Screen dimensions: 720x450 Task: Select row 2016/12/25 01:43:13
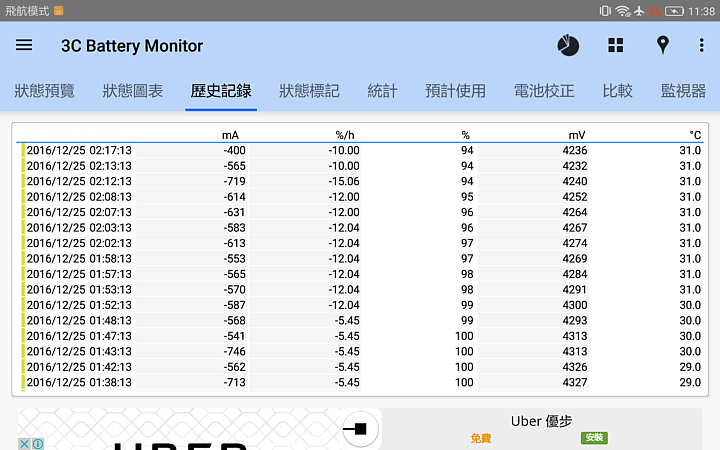[362, 351]
